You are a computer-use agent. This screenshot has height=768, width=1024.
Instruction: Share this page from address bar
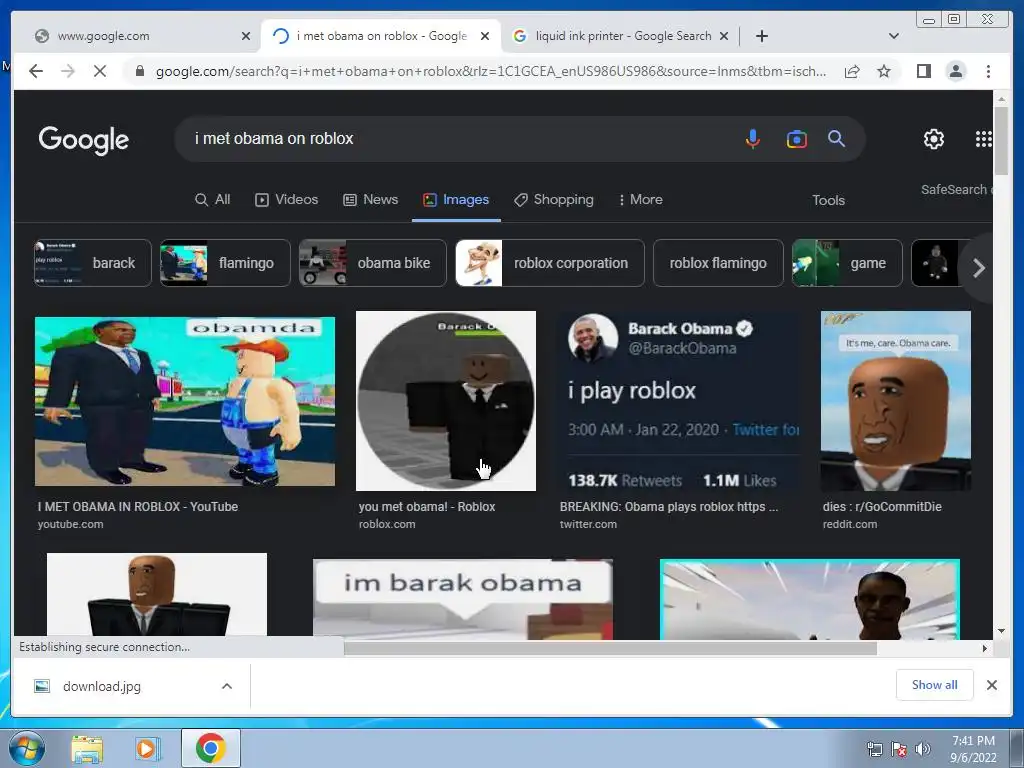pyautogui.click(x=852, y=71)
